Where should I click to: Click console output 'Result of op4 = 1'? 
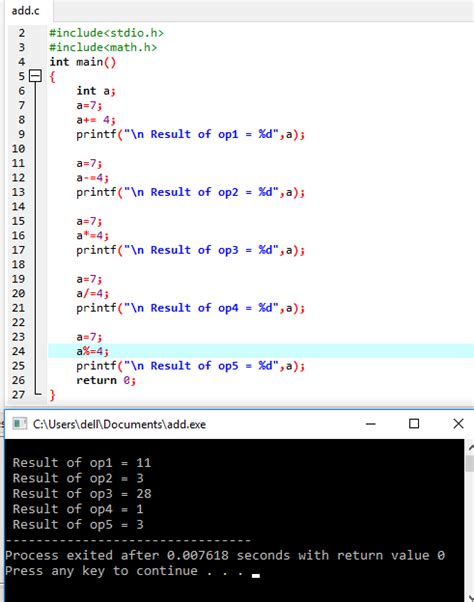[x=78, y=509]
